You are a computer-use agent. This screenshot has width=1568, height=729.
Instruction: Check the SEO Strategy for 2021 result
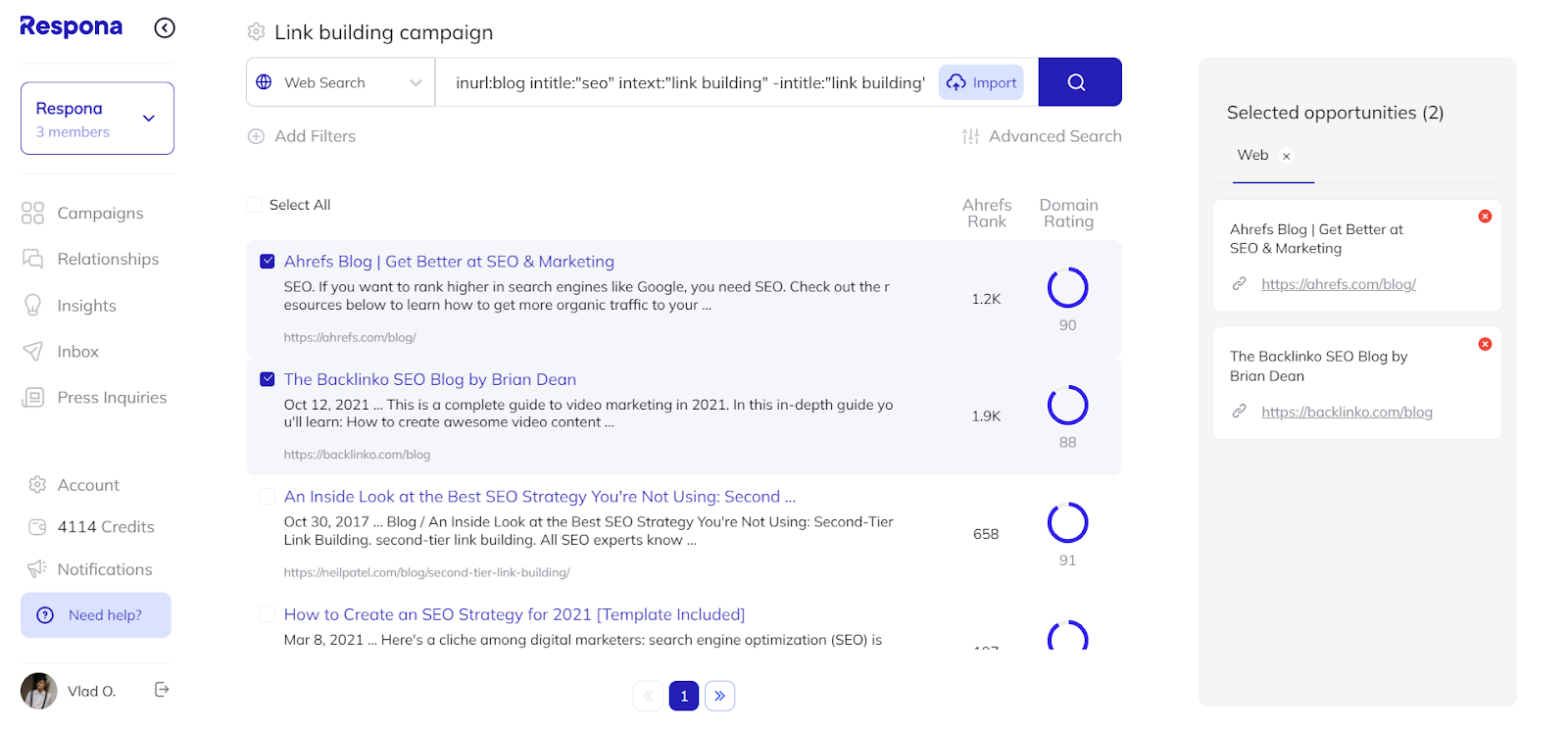(267, 614)
